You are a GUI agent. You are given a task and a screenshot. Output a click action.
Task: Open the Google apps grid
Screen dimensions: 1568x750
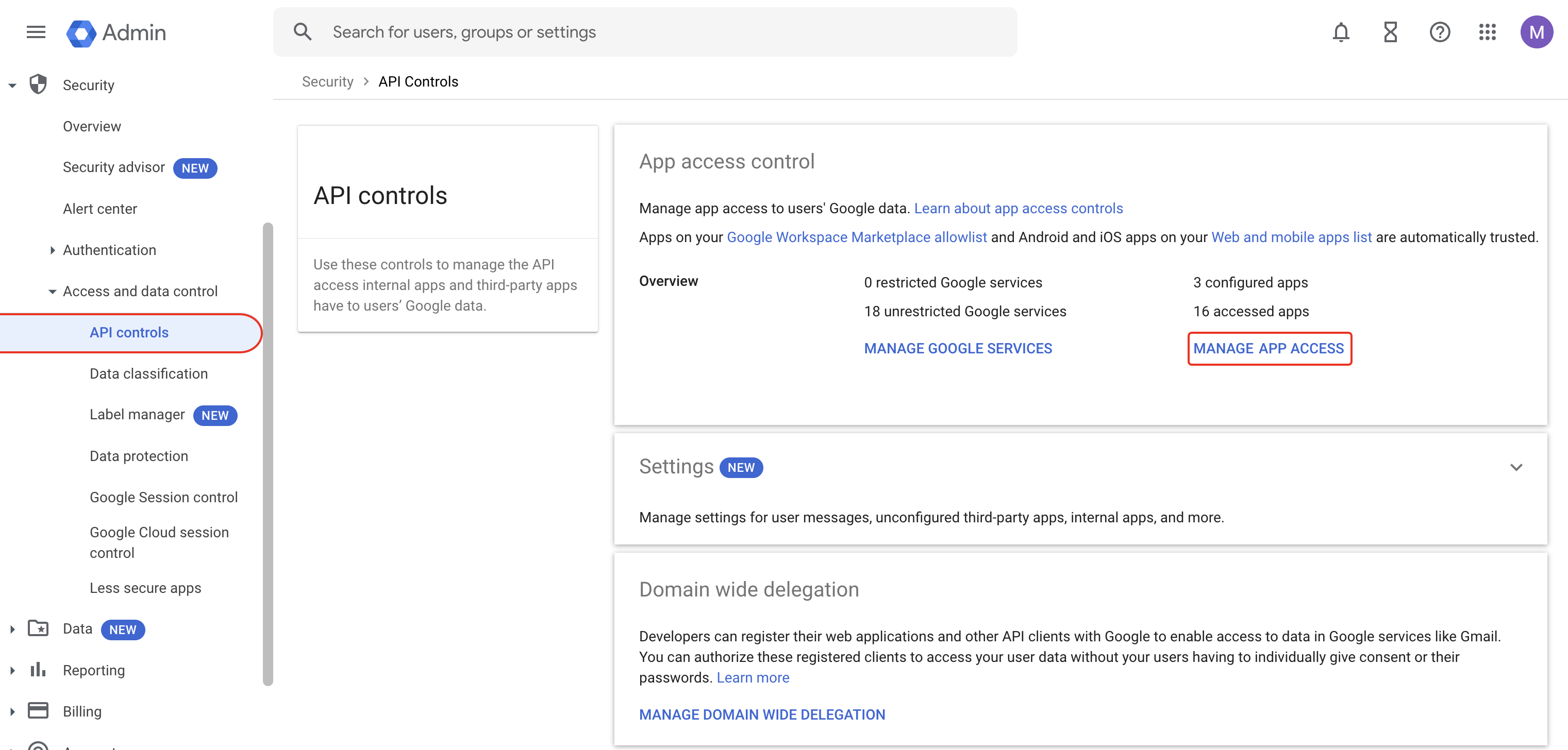pos(1487,32)
